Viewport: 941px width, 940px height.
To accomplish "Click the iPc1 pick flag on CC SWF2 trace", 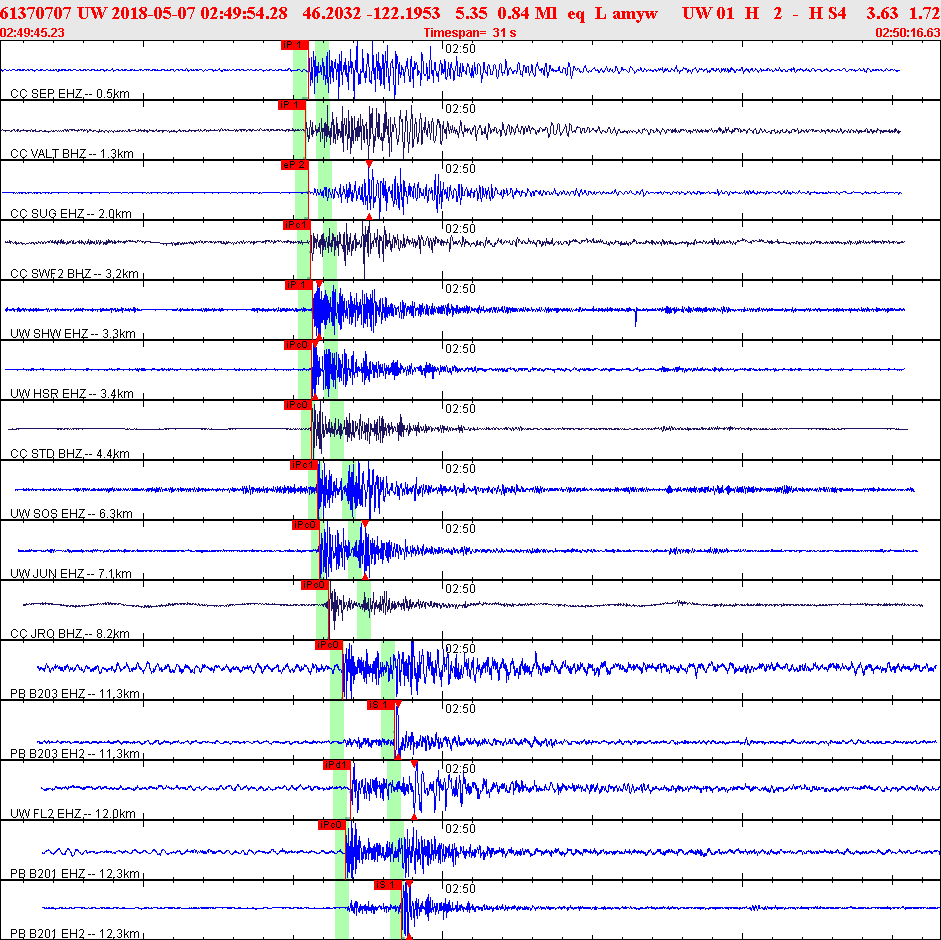I will [296, 225].
